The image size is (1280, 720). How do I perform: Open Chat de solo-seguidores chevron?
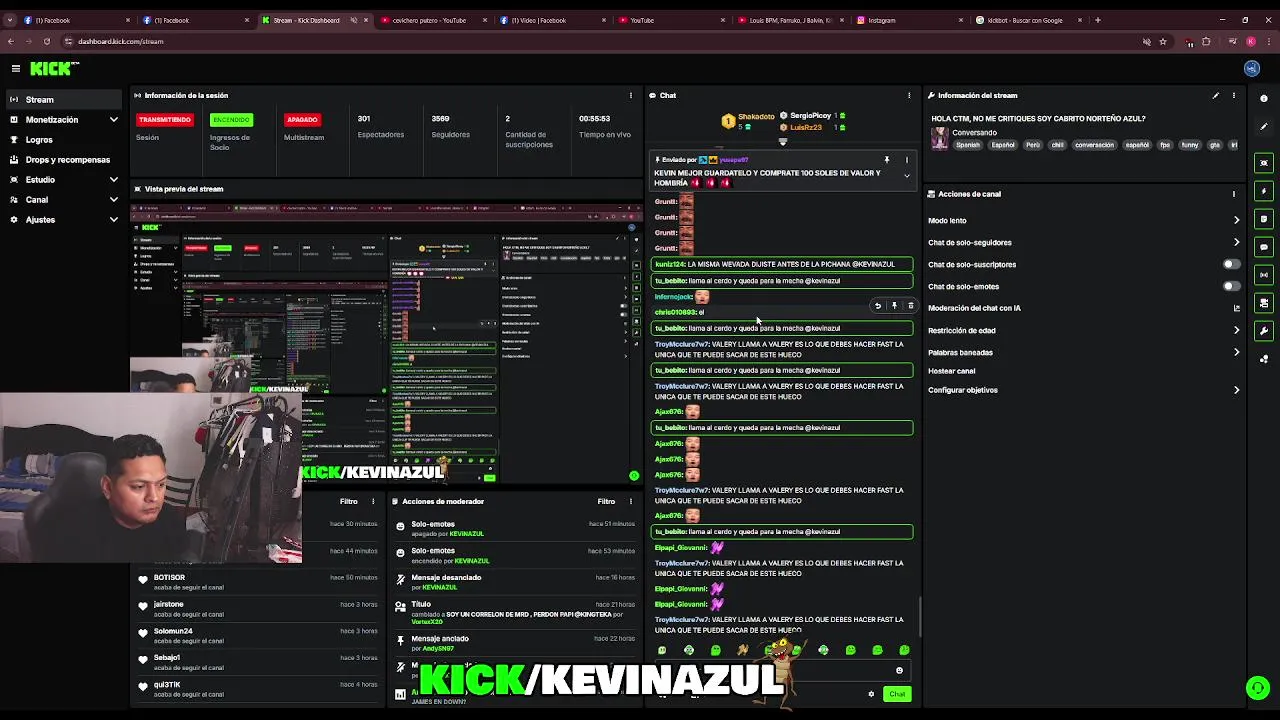pos(1236,242)
